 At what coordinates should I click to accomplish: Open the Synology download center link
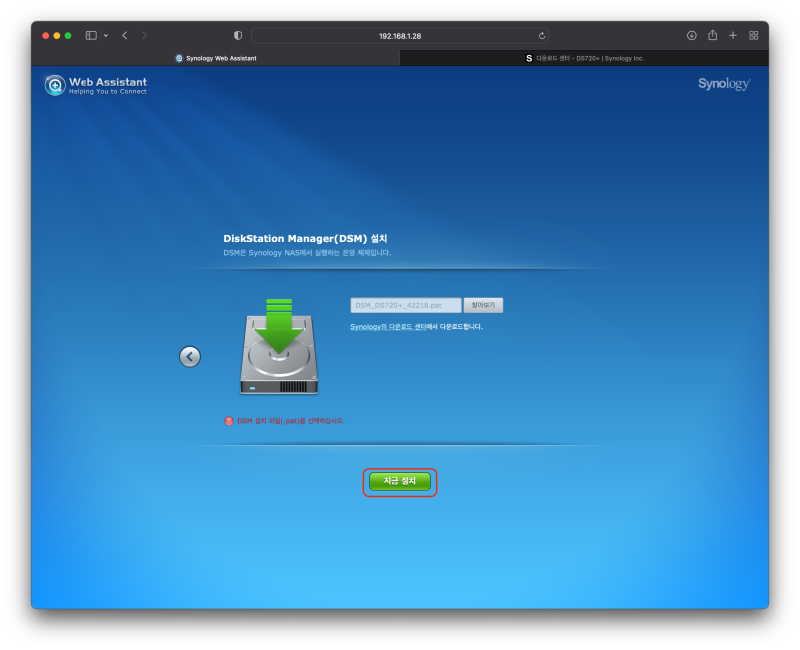(388, 327)
